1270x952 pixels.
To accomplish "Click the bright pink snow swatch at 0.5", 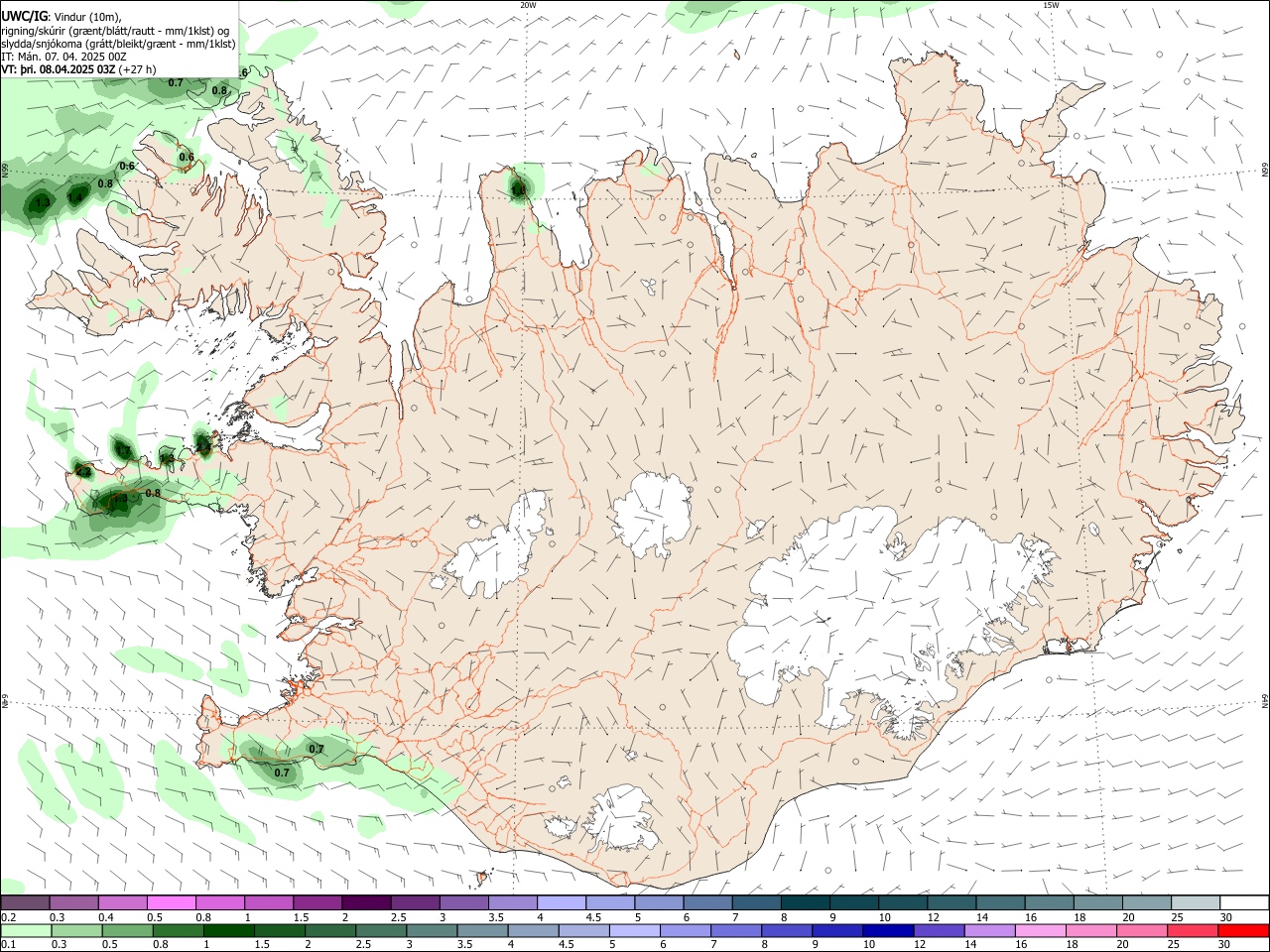I will (x=172, y=903).
